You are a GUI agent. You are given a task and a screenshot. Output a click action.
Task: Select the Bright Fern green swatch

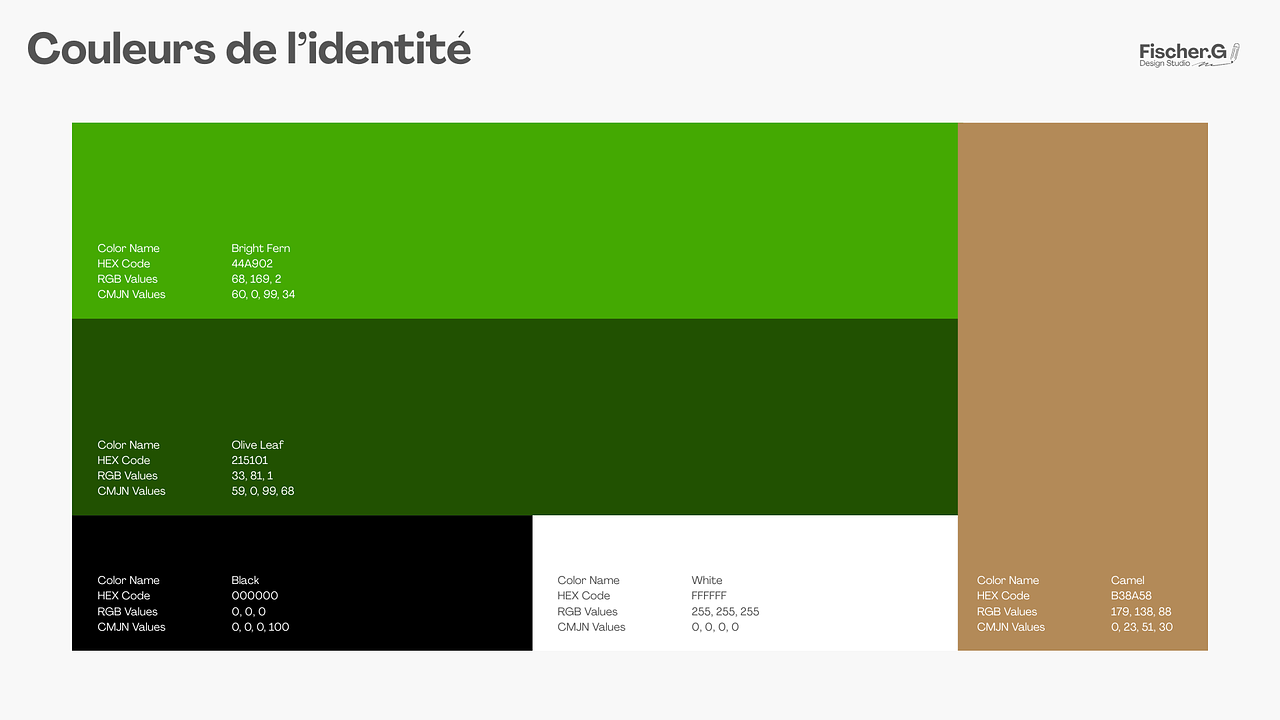(600, 200)
